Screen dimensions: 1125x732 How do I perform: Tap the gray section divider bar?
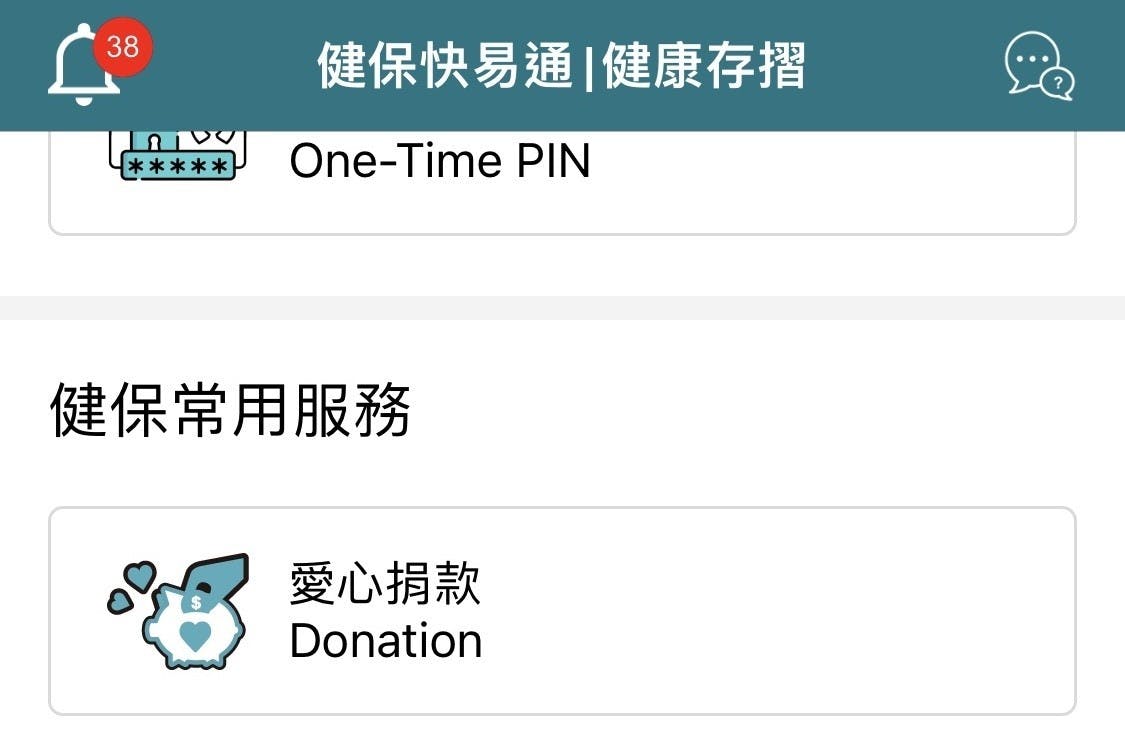pos(562,307)
